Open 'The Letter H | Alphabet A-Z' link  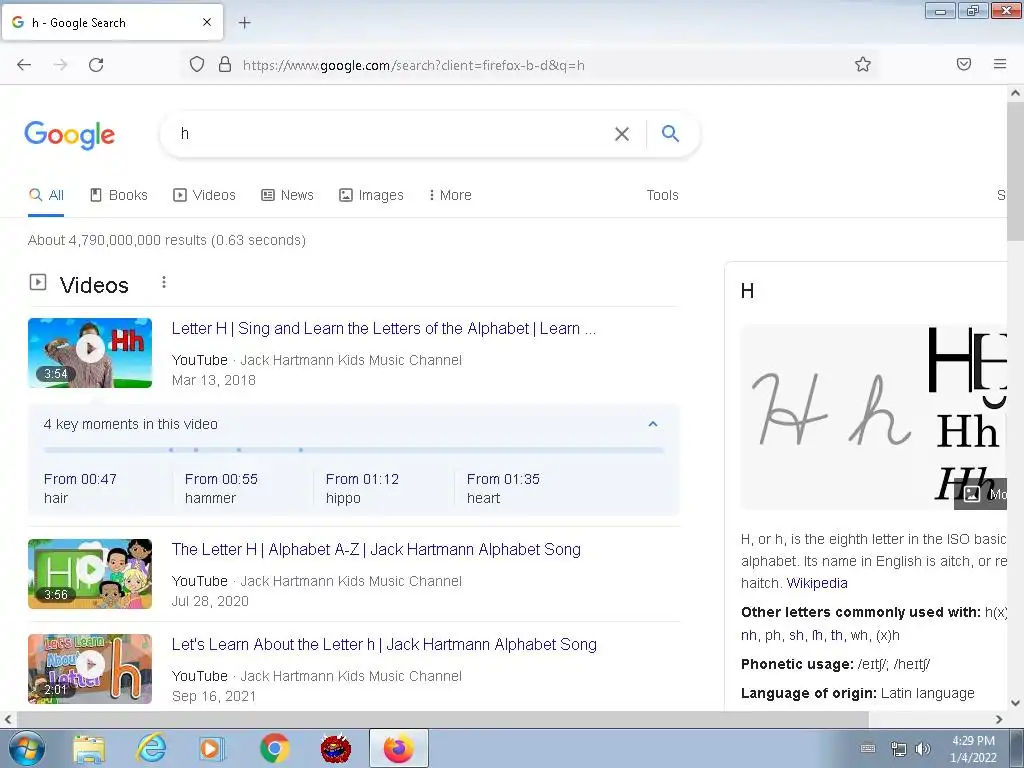coord(376,549)
